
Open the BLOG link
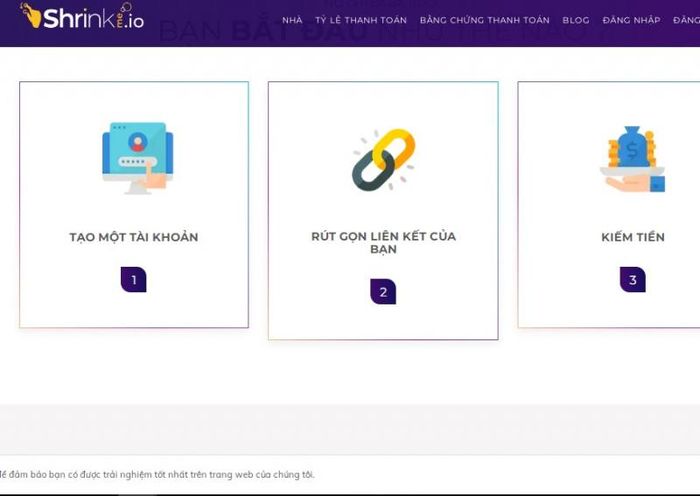[576, 20]
